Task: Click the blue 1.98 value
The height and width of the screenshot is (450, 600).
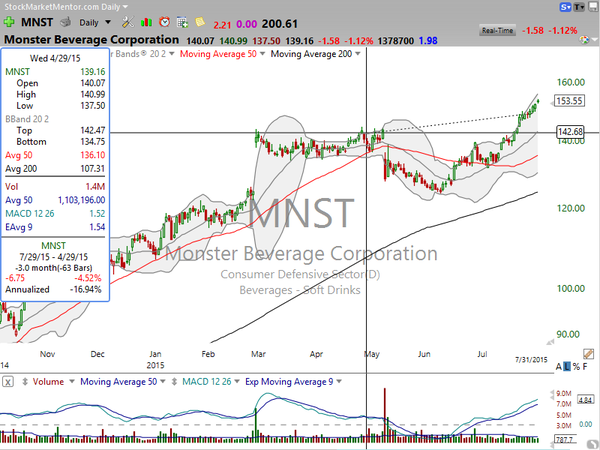Action: [x=428, y=41]
